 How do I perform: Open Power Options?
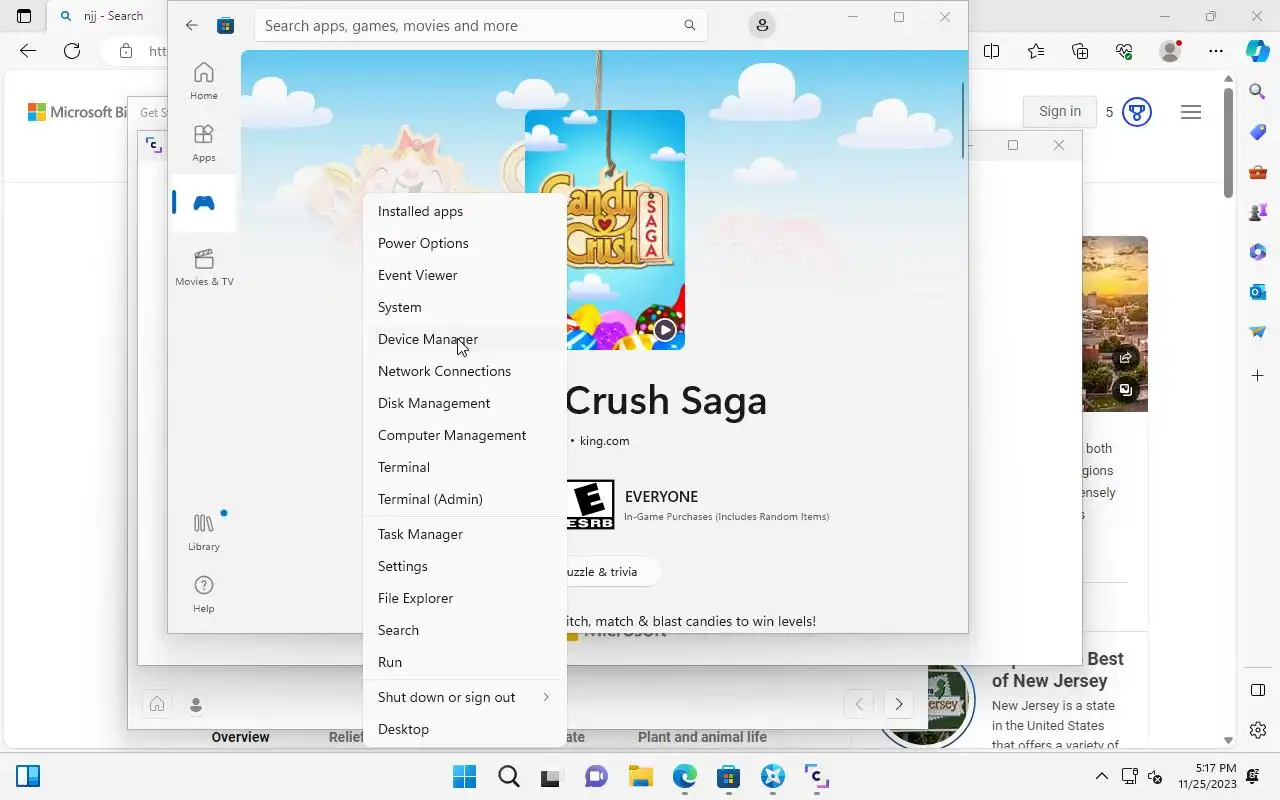(465, 243)
